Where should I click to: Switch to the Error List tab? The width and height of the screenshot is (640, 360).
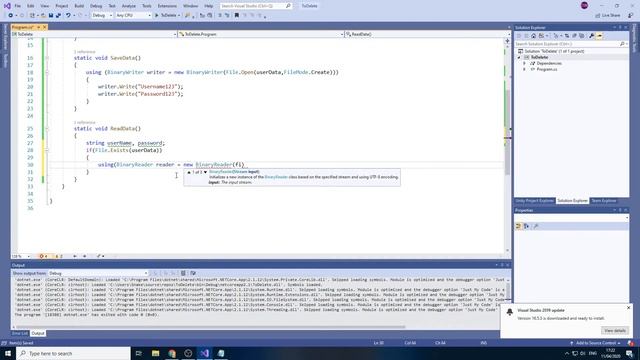coord(20,333)
